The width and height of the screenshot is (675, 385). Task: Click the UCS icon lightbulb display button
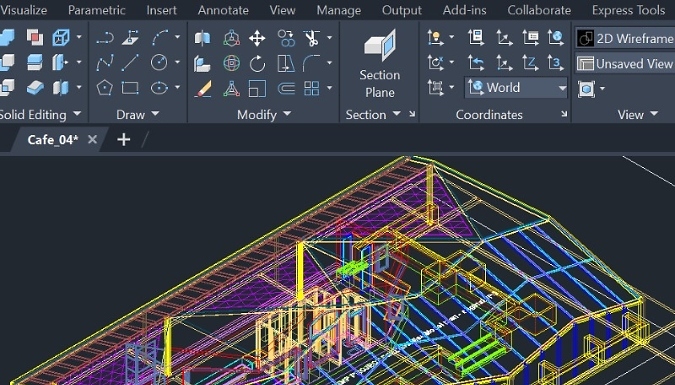click(435, 37)
